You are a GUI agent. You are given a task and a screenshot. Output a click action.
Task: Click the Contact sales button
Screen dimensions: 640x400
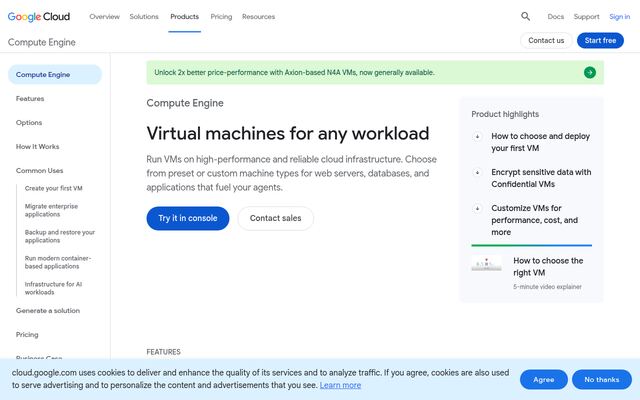[x=276, y=218]
